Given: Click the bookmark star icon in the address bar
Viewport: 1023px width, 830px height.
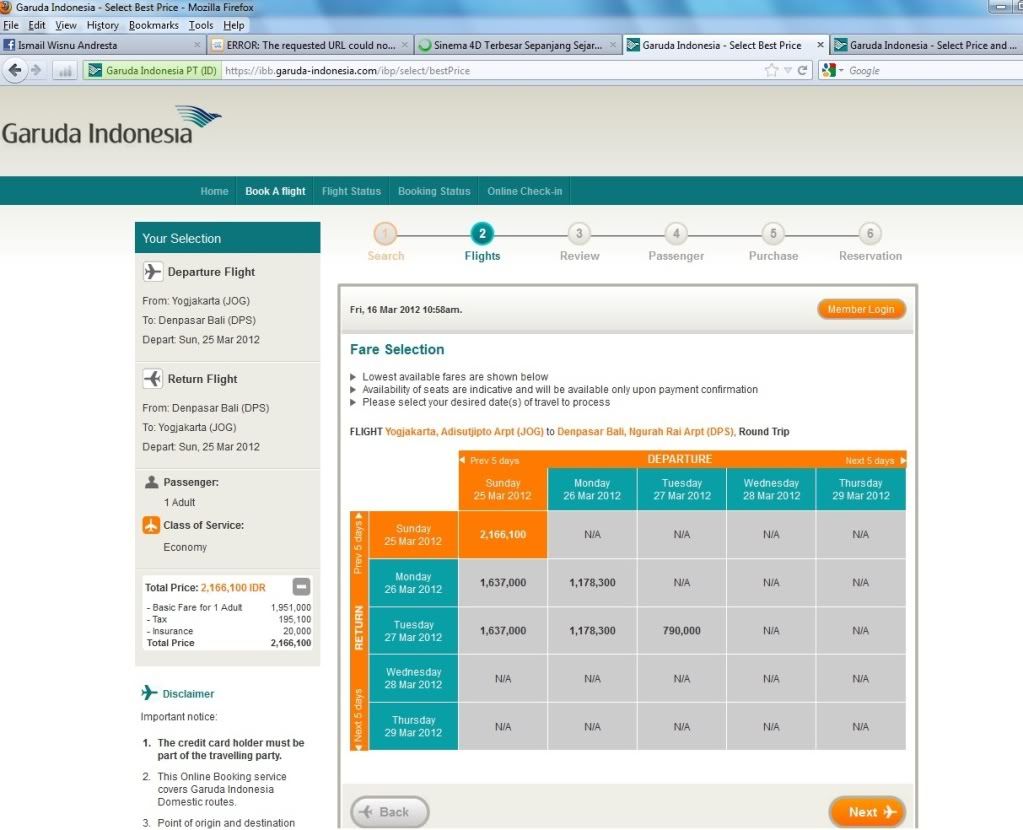Looking at the screenshot, I should click(x=771, y=70).
